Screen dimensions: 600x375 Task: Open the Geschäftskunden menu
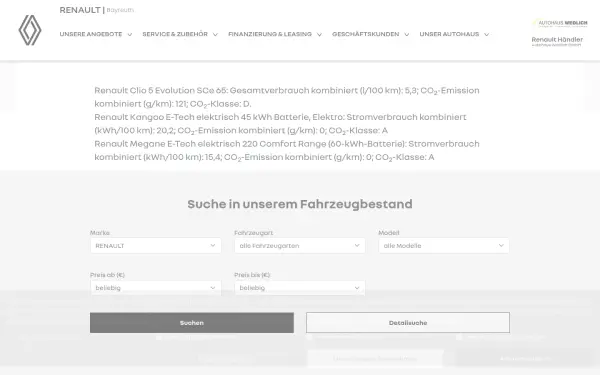coord(370,34)
